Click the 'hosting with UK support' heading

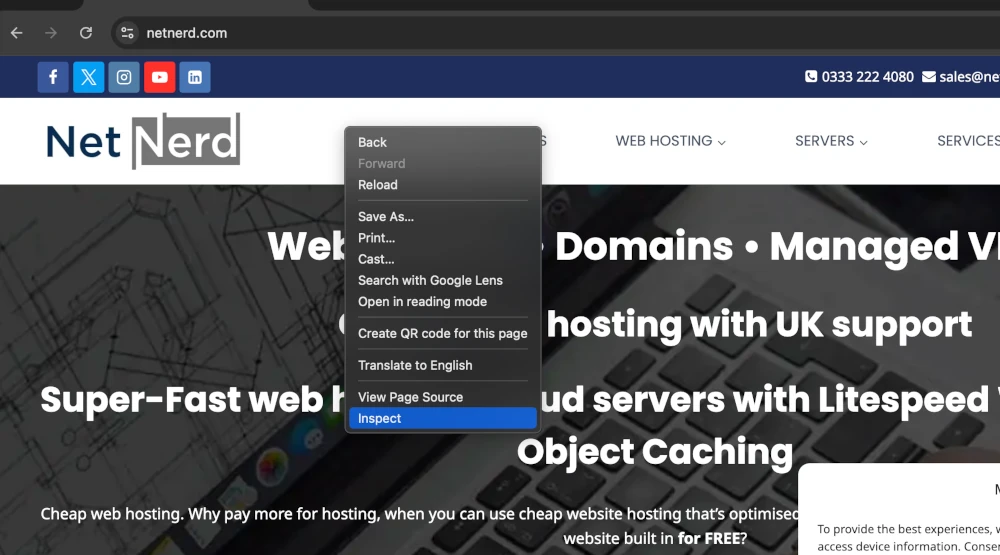(759, 325)
